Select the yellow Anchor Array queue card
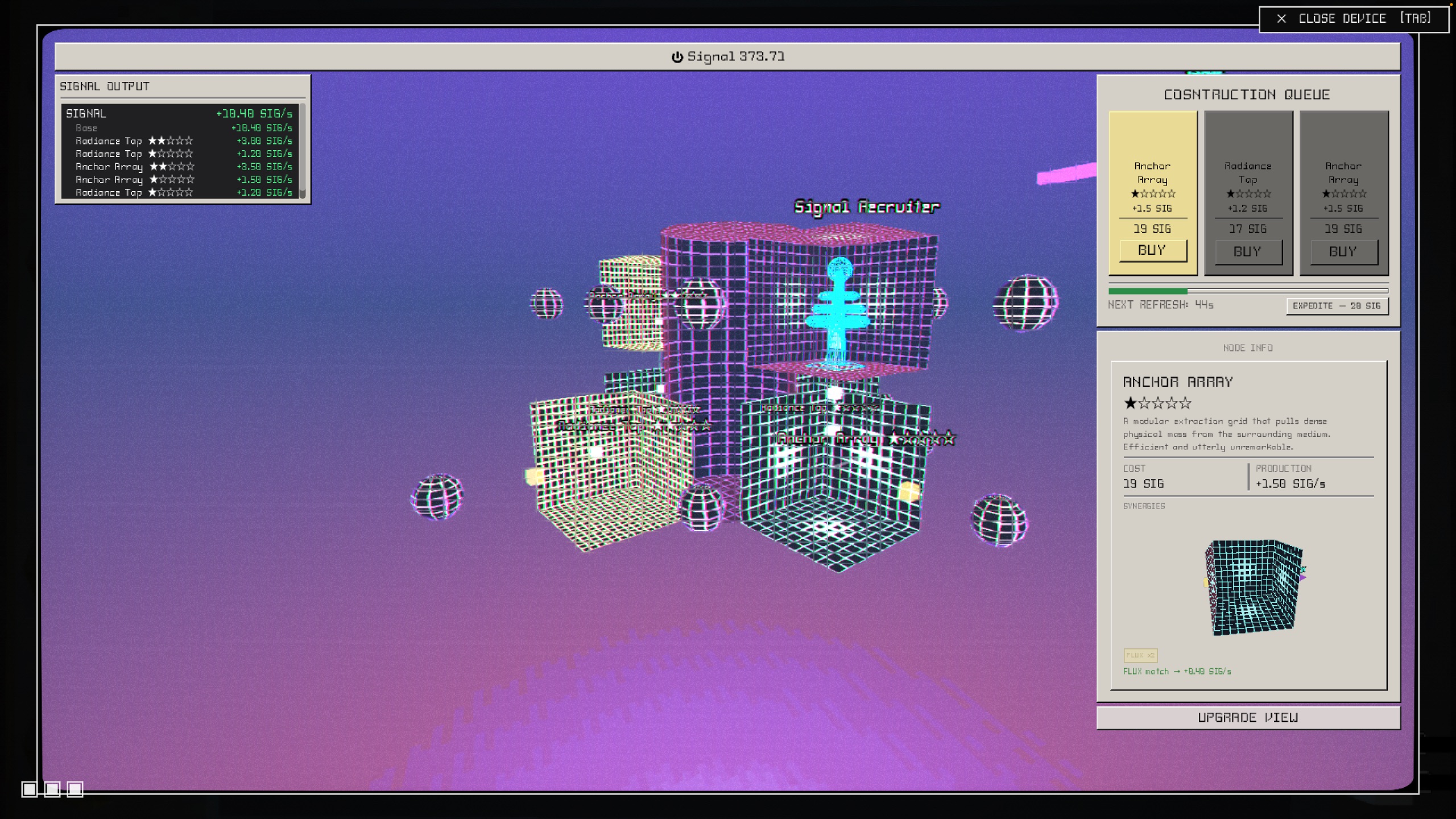 (1153, 193)
